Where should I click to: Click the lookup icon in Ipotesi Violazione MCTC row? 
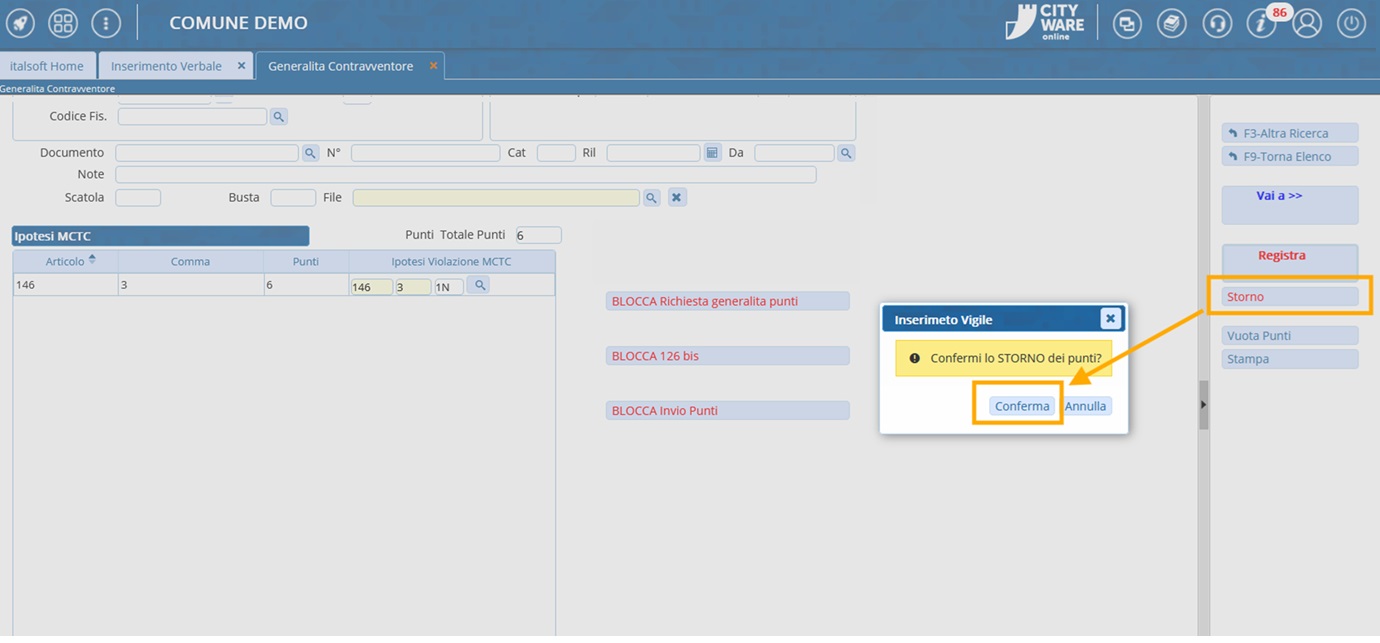[x=480, y=286]
